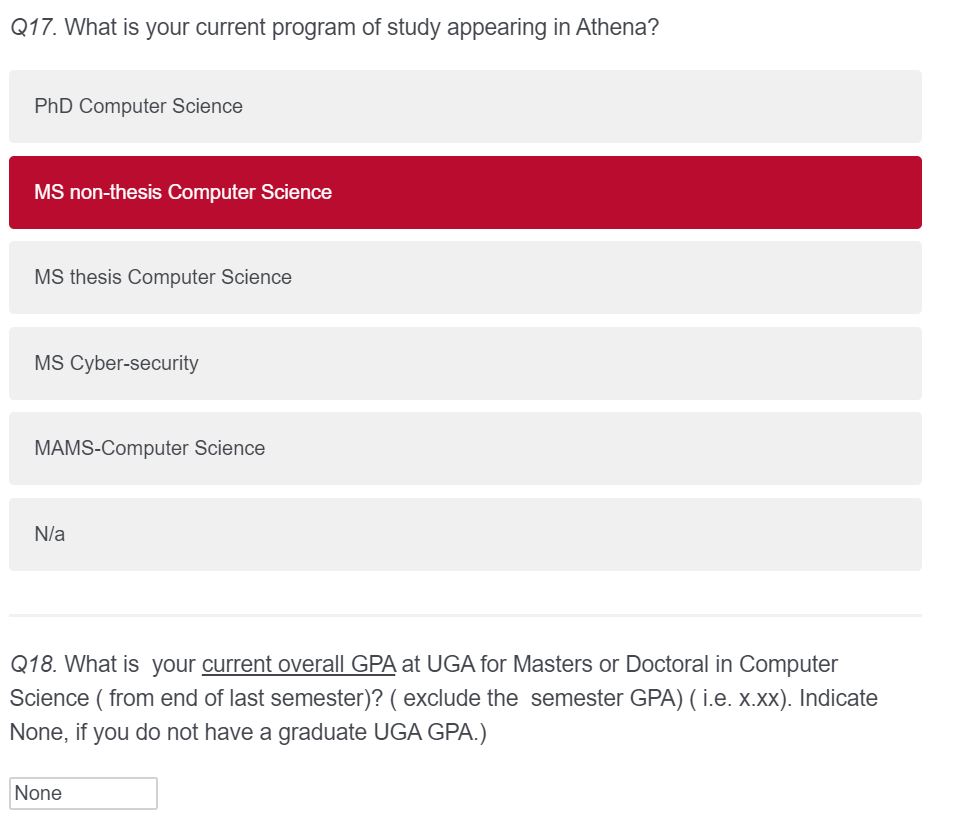Click the divider line between Q17 and Q18
The height and width of the screenshot is (833, 953).
[x=465, y=615]
